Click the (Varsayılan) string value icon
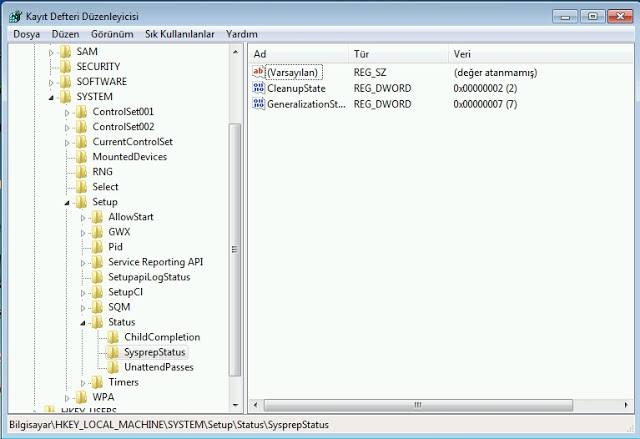This screenshot has height=439, width=640. [x=258, y=73]
